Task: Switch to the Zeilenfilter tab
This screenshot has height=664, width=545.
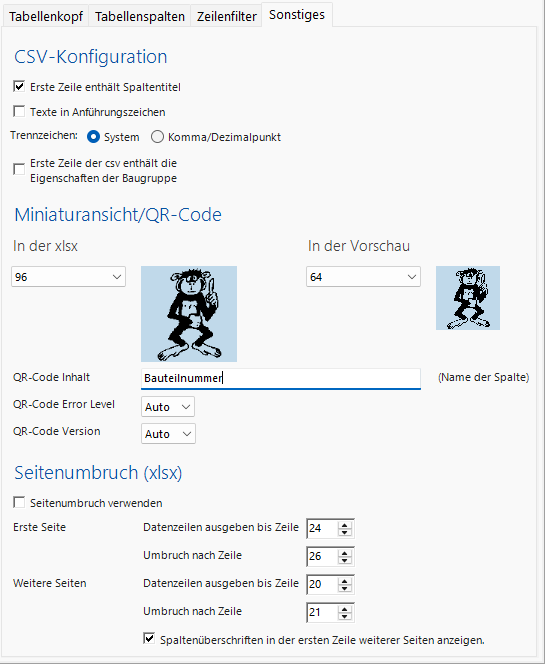Action: pos(227,17)
